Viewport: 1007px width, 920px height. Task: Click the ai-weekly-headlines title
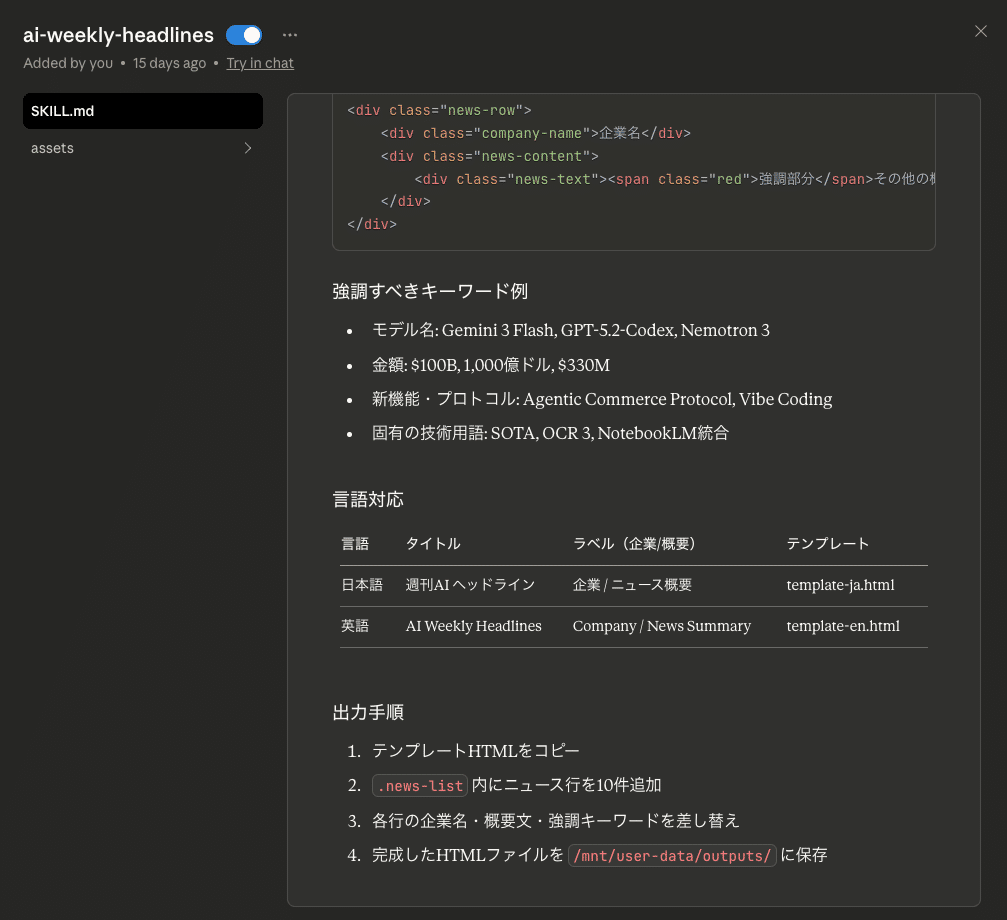click(118, 35)
